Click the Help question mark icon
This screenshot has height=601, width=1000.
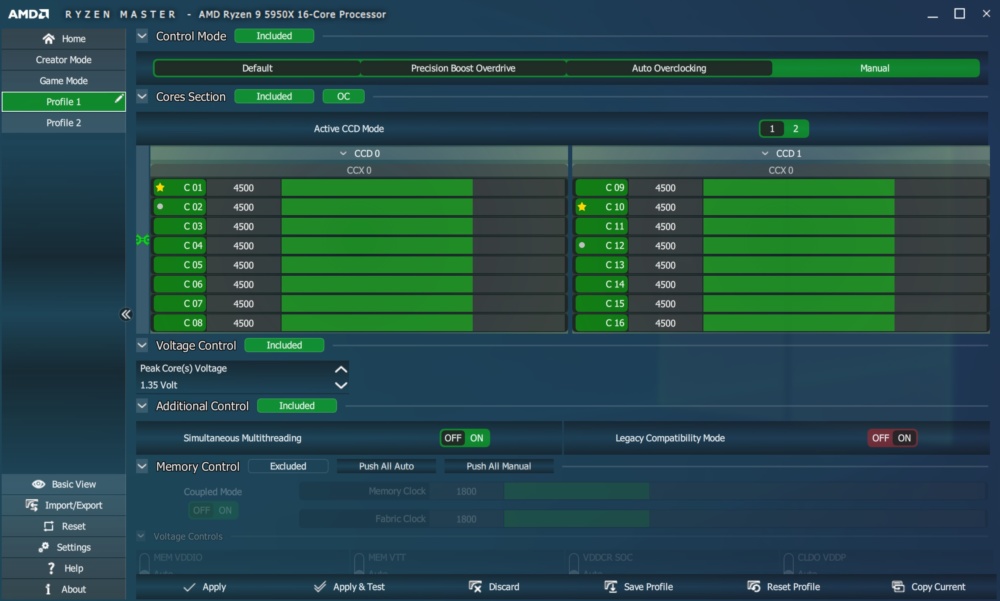click(x=51, y=568)
